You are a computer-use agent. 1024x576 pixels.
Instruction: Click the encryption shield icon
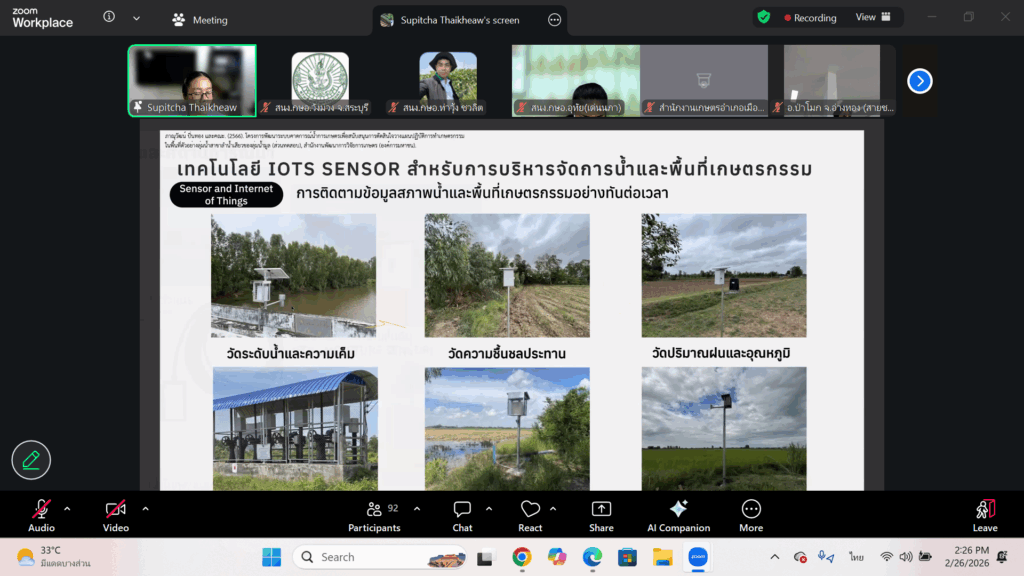coord(764,17)
